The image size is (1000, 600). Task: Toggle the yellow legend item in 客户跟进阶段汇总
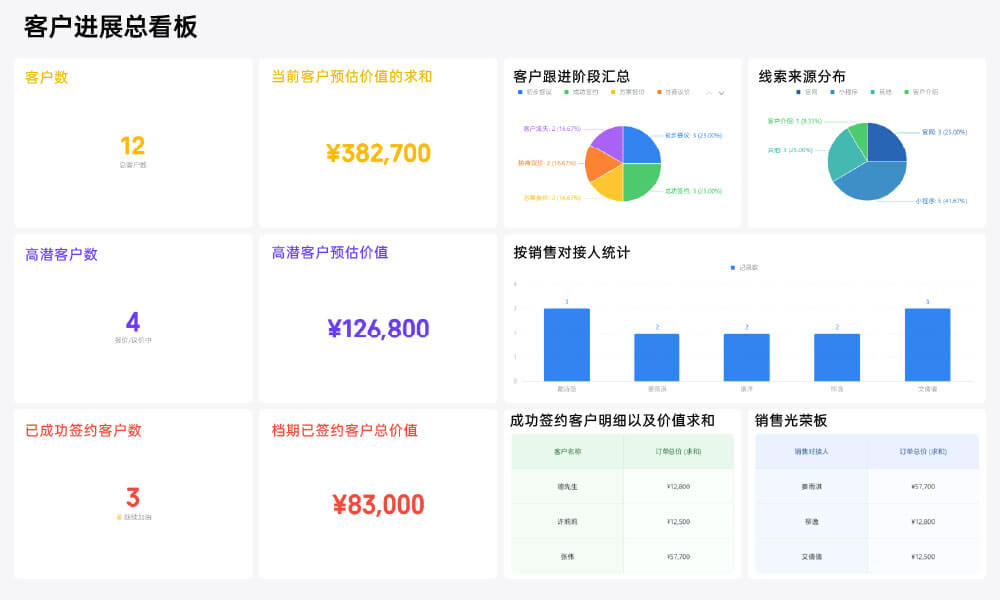tap(628, 92)
